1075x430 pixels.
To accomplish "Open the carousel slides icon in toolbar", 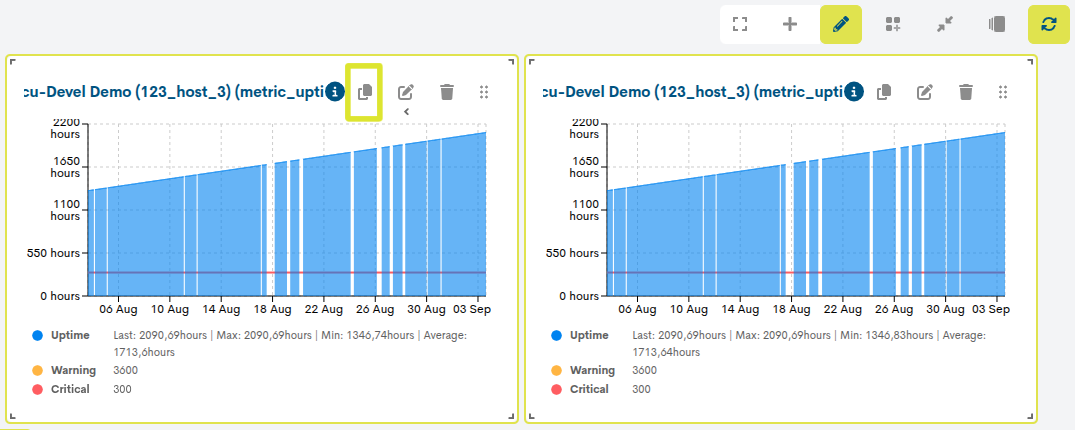I will click(x=996, y=25).
